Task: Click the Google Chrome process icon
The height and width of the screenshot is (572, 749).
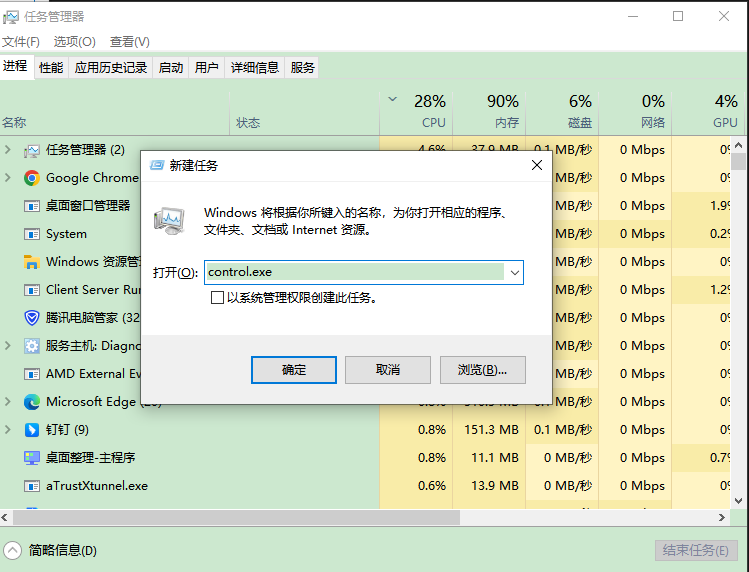Action: pos(32,178)
